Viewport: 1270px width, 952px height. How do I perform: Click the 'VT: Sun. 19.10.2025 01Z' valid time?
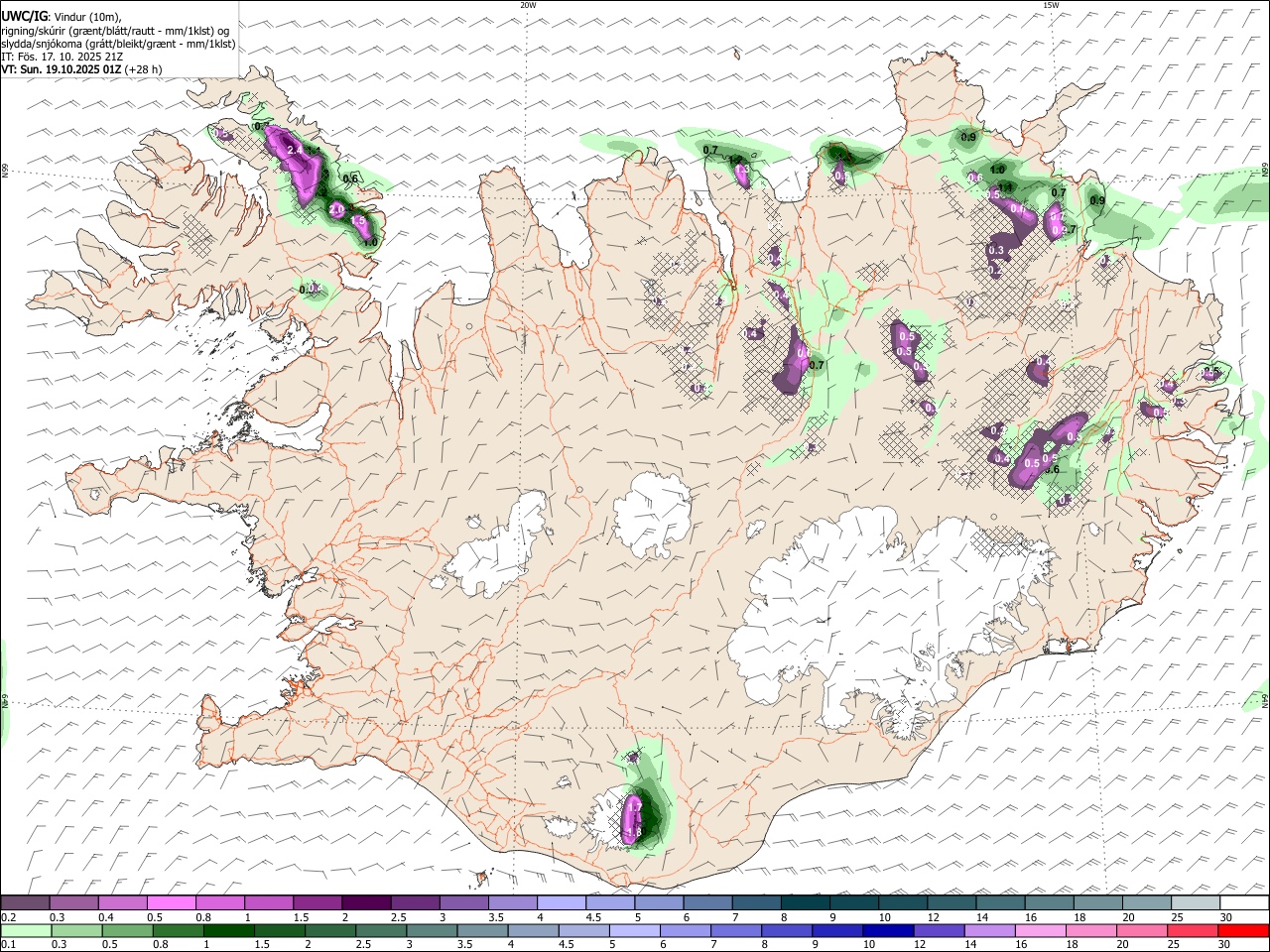coord(62,69)
